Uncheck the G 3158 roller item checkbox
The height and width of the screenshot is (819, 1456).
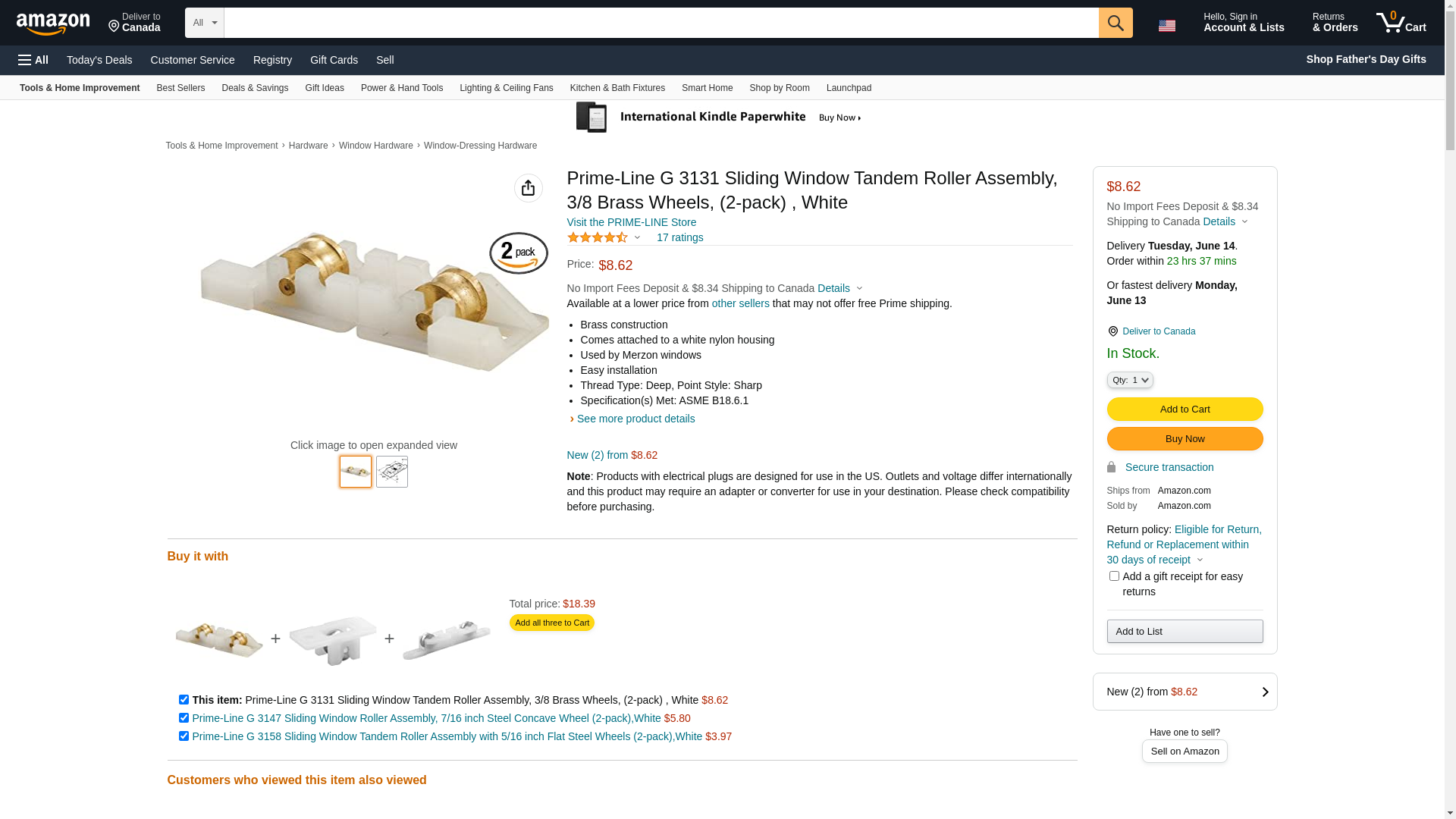click(184, 736)
